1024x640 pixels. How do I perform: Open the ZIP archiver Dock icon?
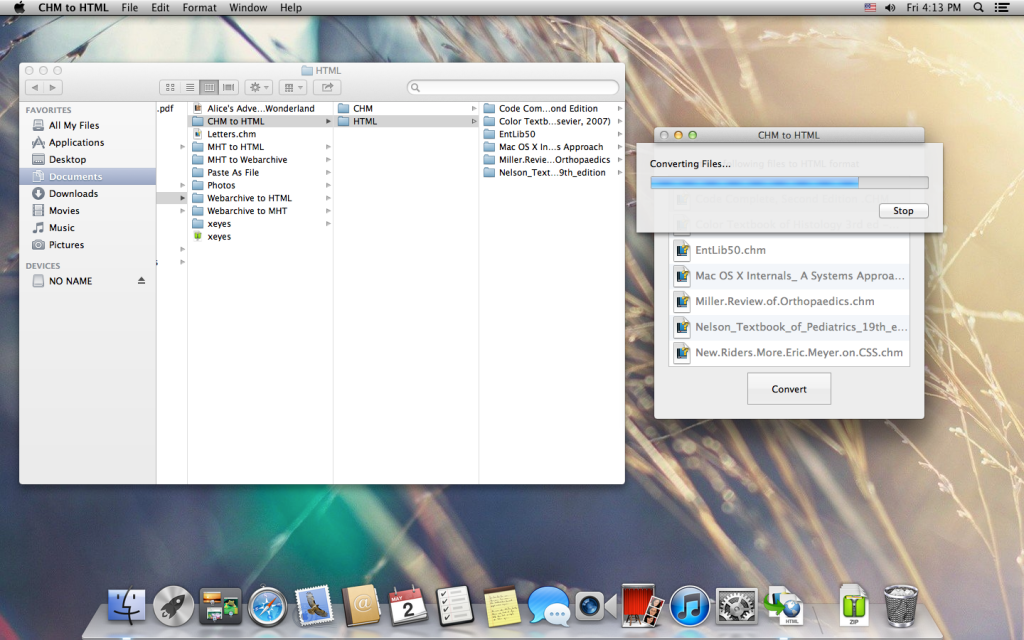[x=854, y=605]
